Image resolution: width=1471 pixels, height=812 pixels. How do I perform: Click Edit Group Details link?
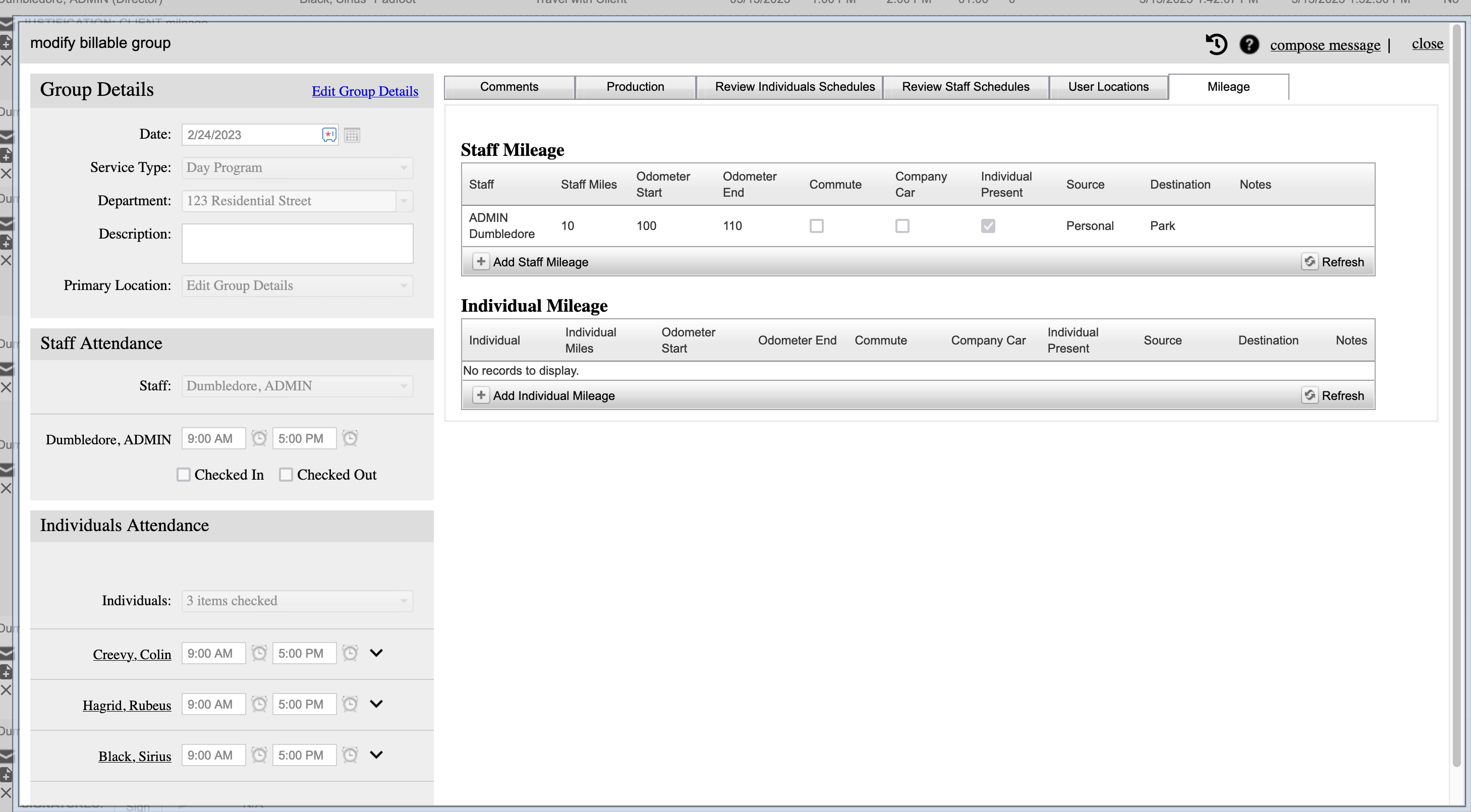[x=365, y=91]
